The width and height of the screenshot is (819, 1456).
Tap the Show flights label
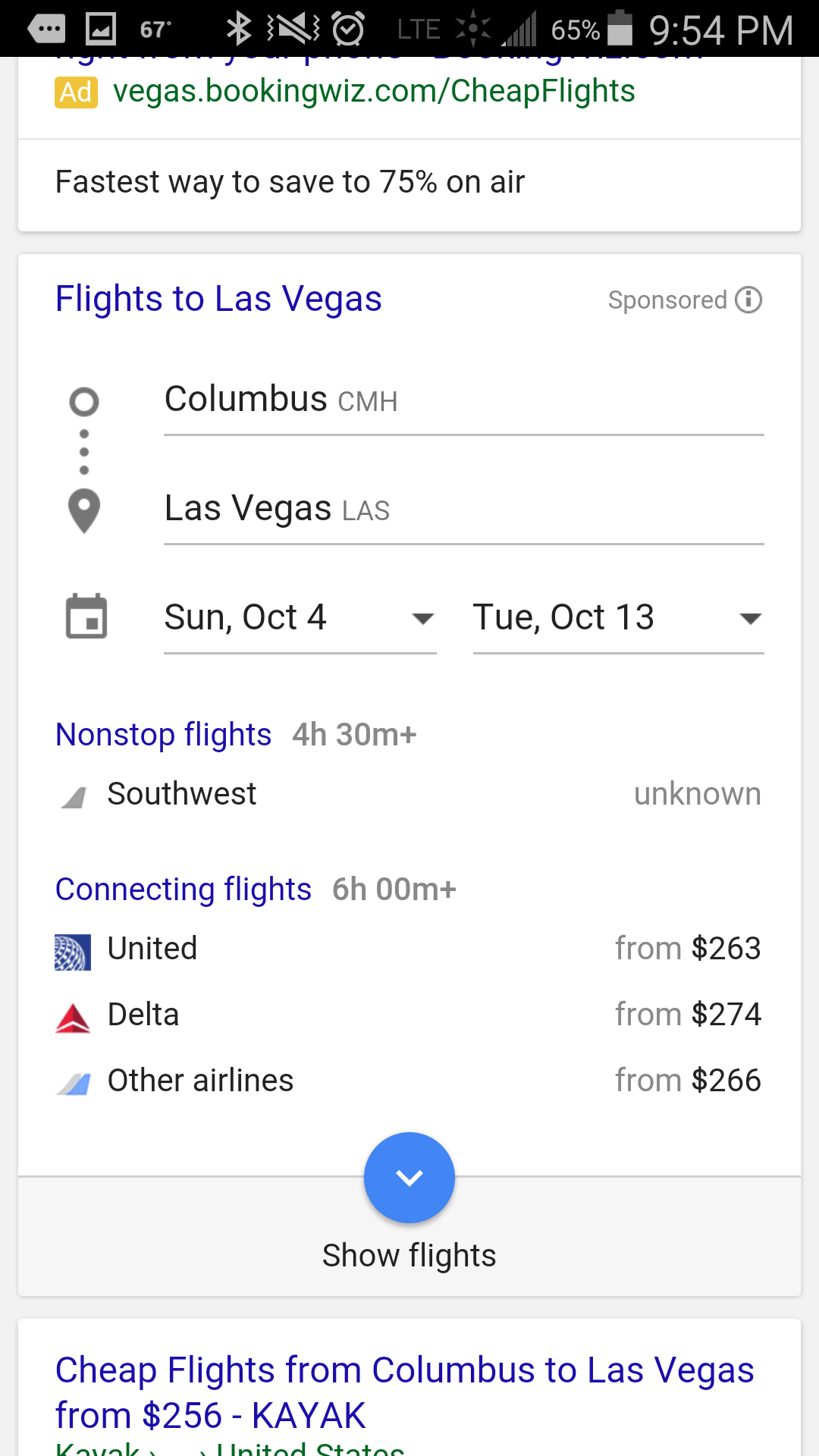409,1256
